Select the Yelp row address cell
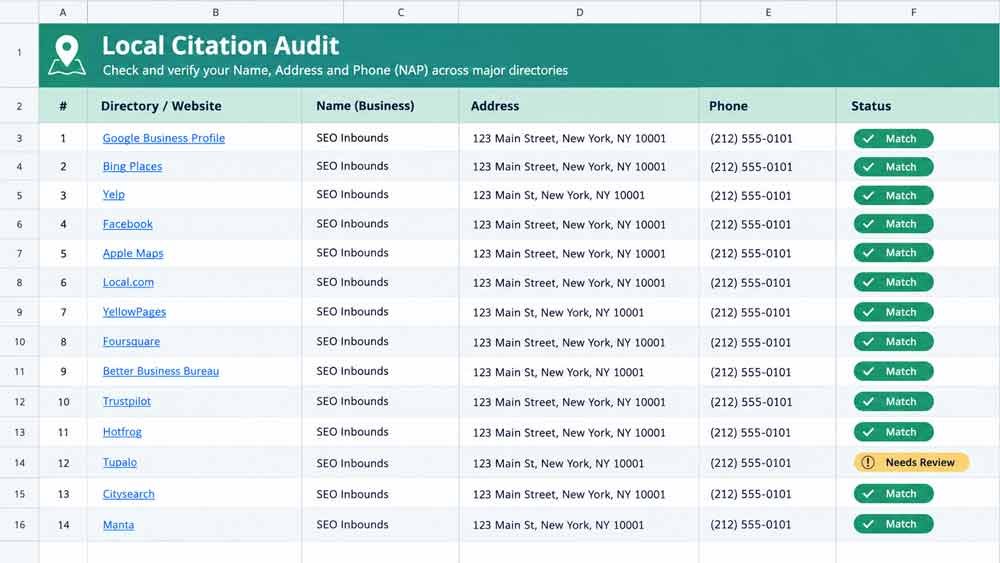The image size is (1000, 563). 578,195
